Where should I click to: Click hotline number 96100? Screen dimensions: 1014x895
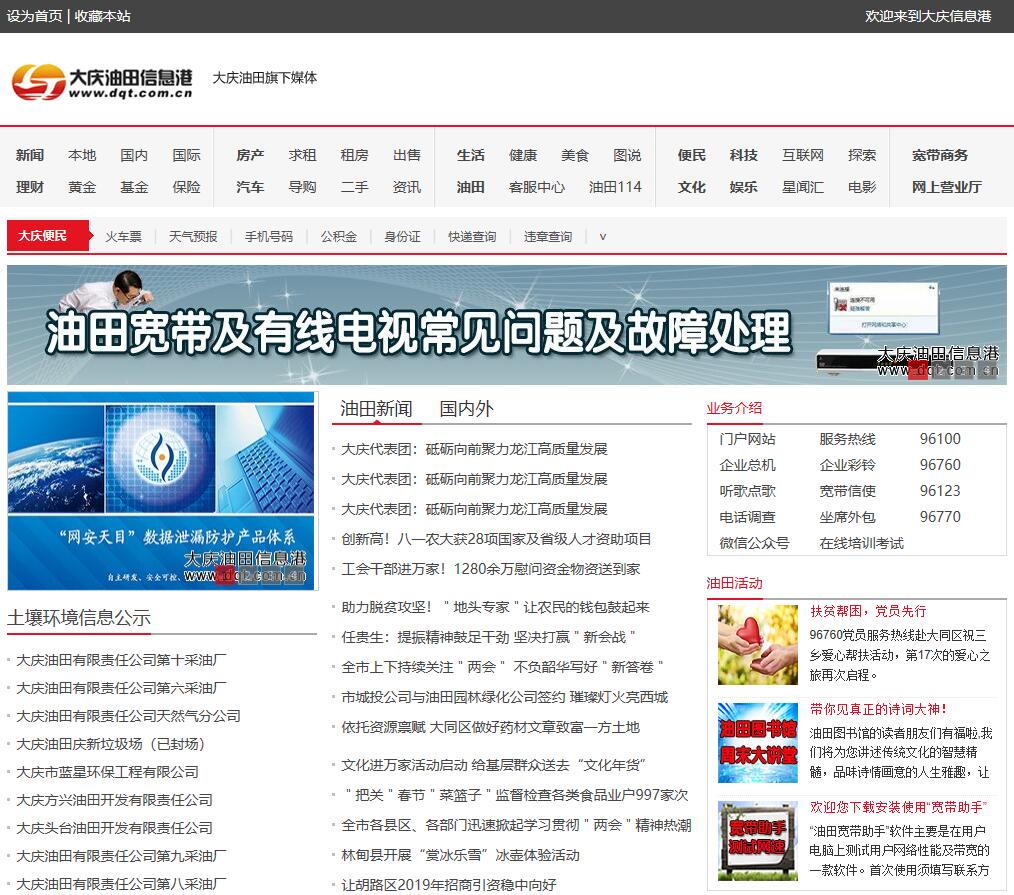pos(940,439)
